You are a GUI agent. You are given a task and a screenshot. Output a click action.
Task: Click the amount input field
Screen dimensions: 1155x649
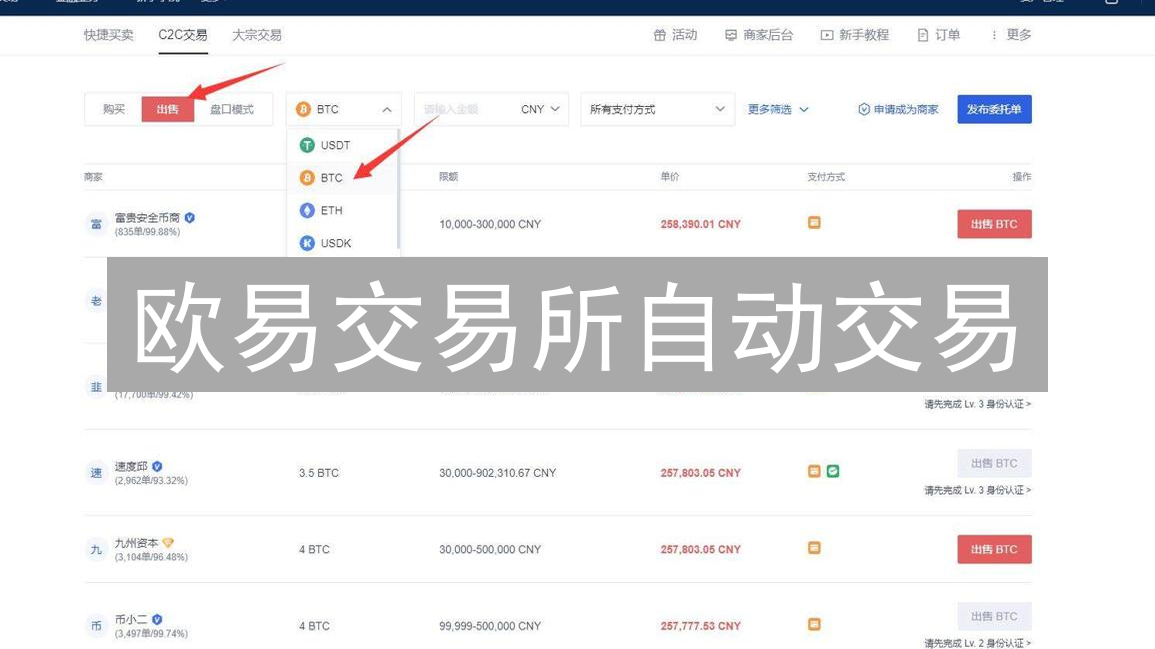point(464,109)
